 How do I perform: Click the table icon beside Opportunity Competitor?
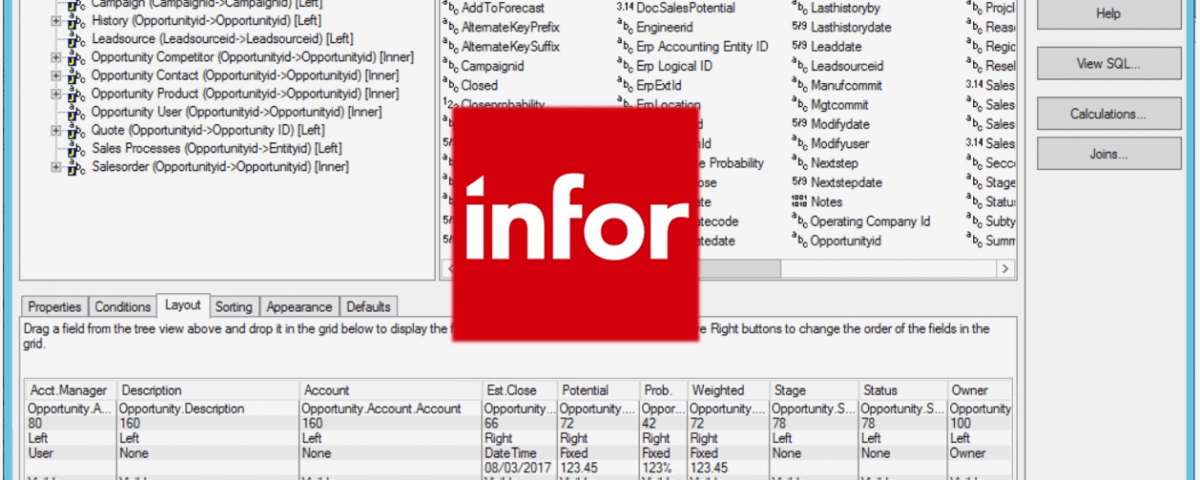77,57
